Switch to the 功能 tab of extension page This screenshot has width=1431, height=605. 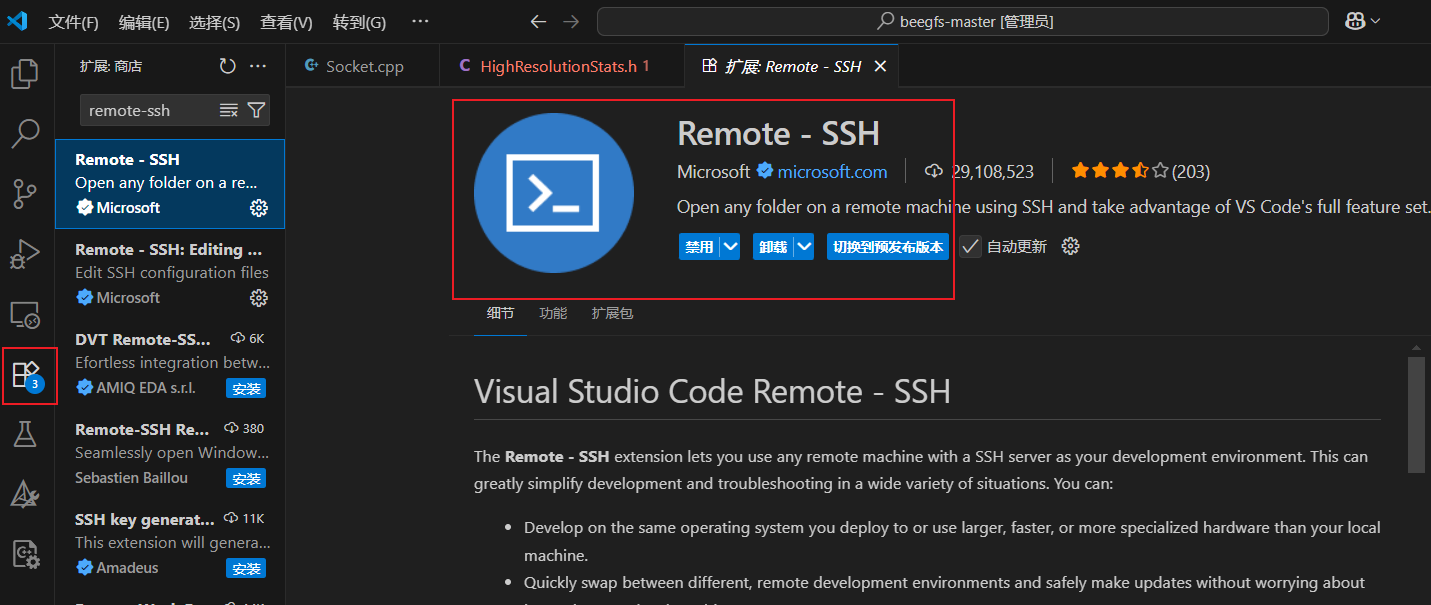pyautogui.click(x=553, y=313)
